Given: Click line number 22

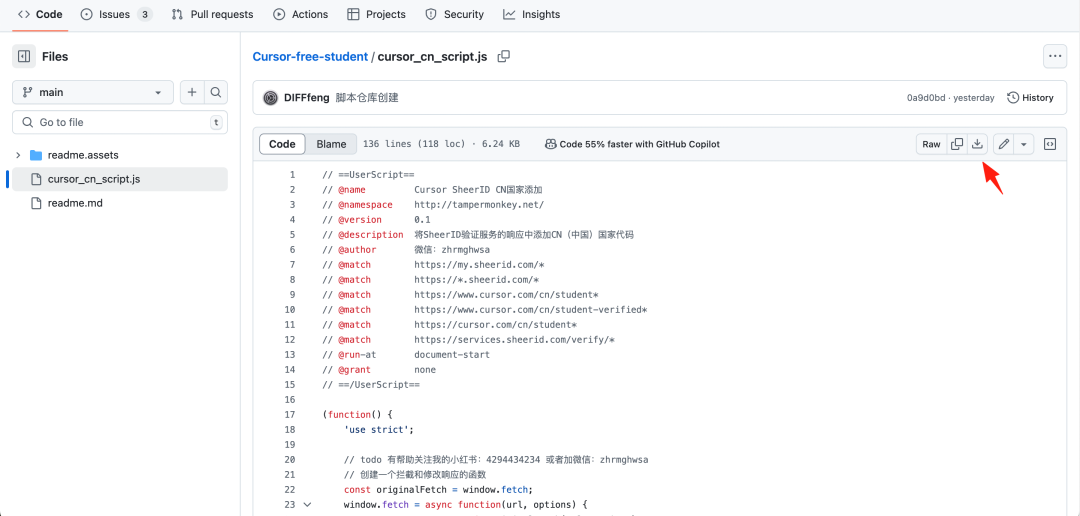Looking at the screenshot, I should click(289, 490).
